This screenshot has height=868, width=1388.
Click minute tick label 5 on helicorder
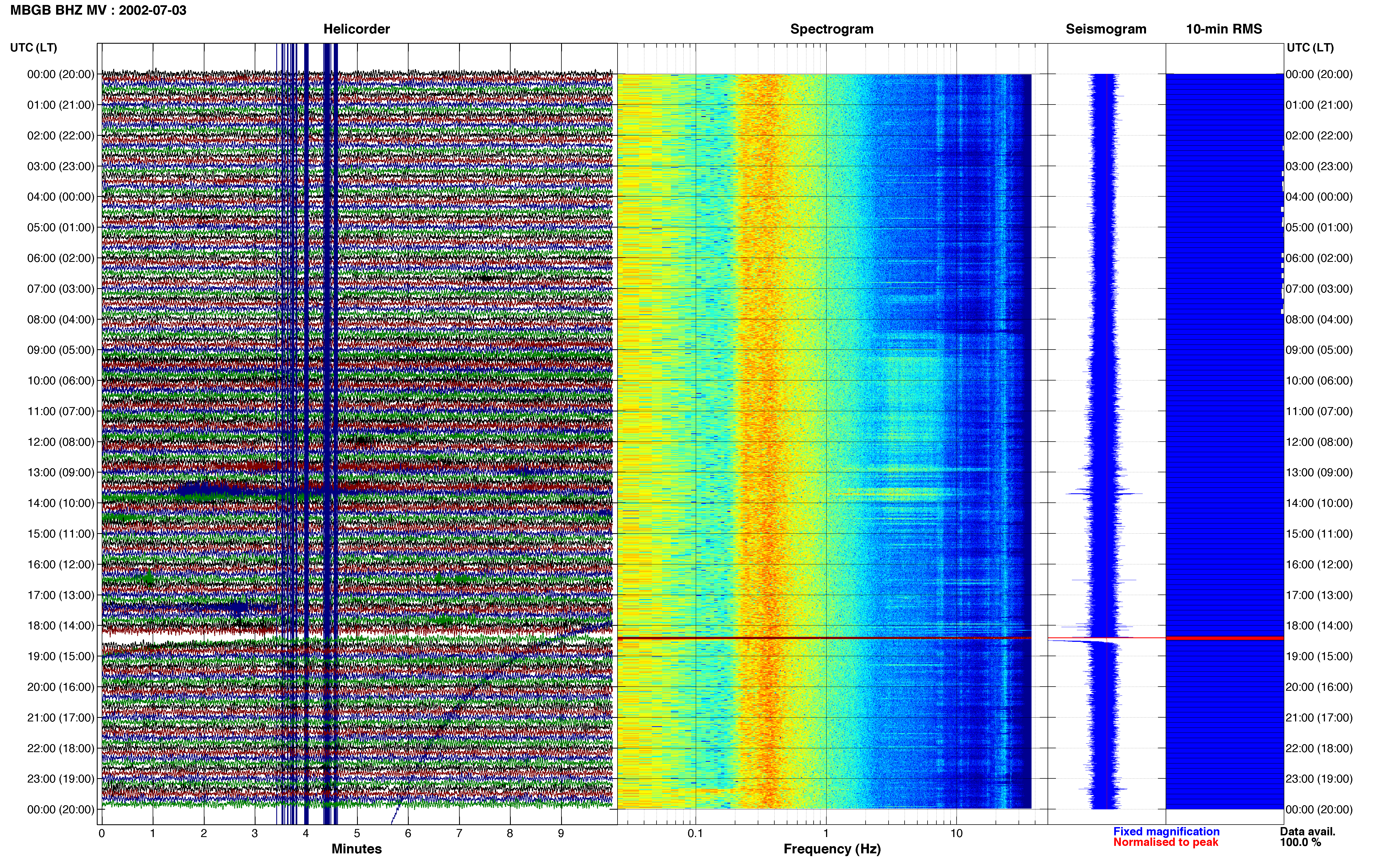click(x=357, y=833)
